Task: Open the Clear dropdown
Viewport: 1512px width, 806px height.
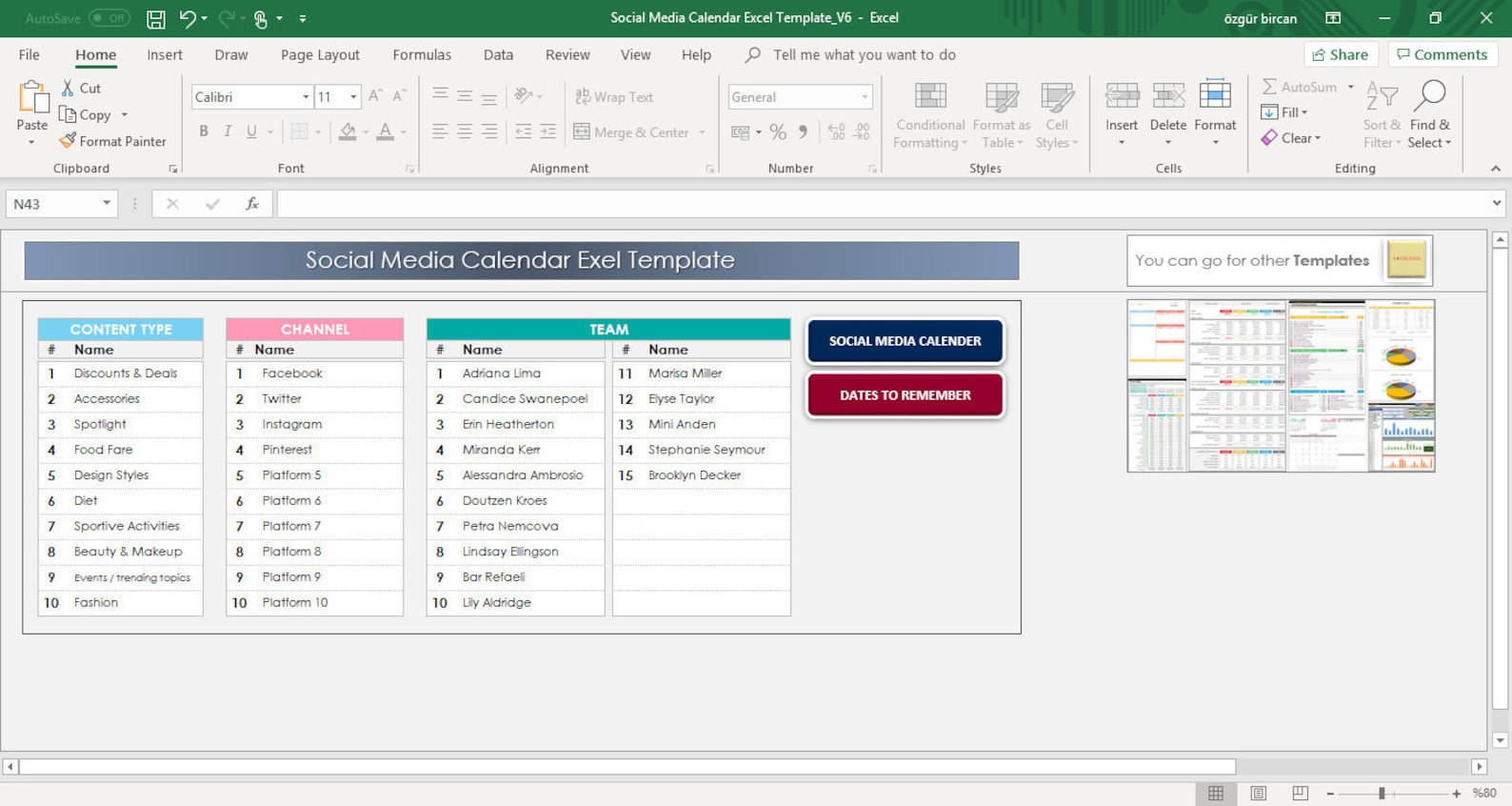Action: click(x=1291, y=138)
